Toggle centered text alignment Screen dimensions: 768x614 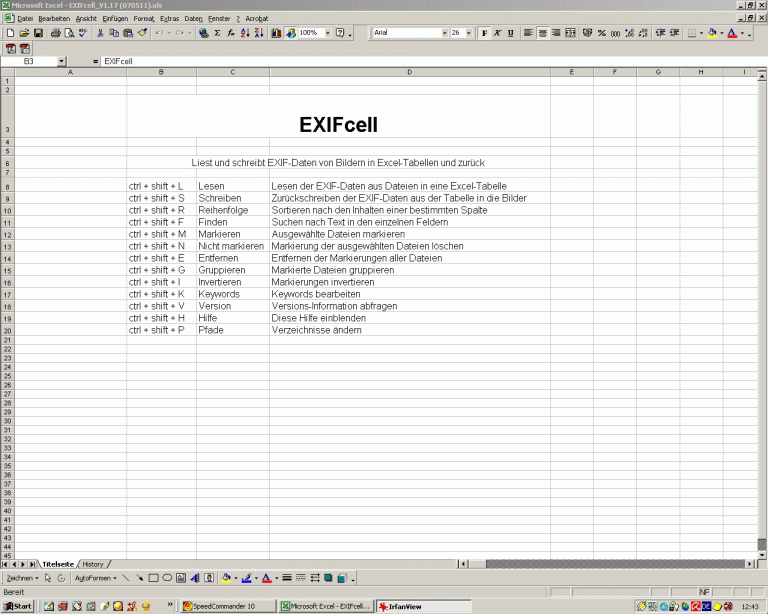click(x=543, y=33)
